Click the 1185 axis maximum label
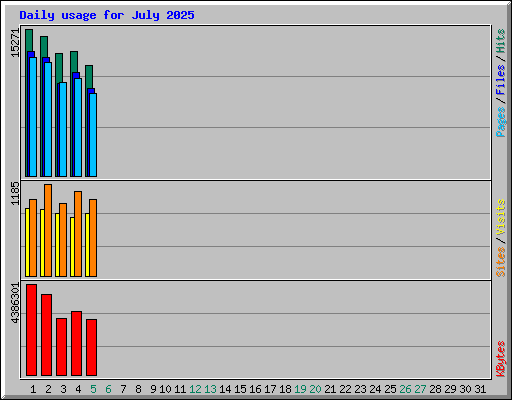 click(15, 193)
